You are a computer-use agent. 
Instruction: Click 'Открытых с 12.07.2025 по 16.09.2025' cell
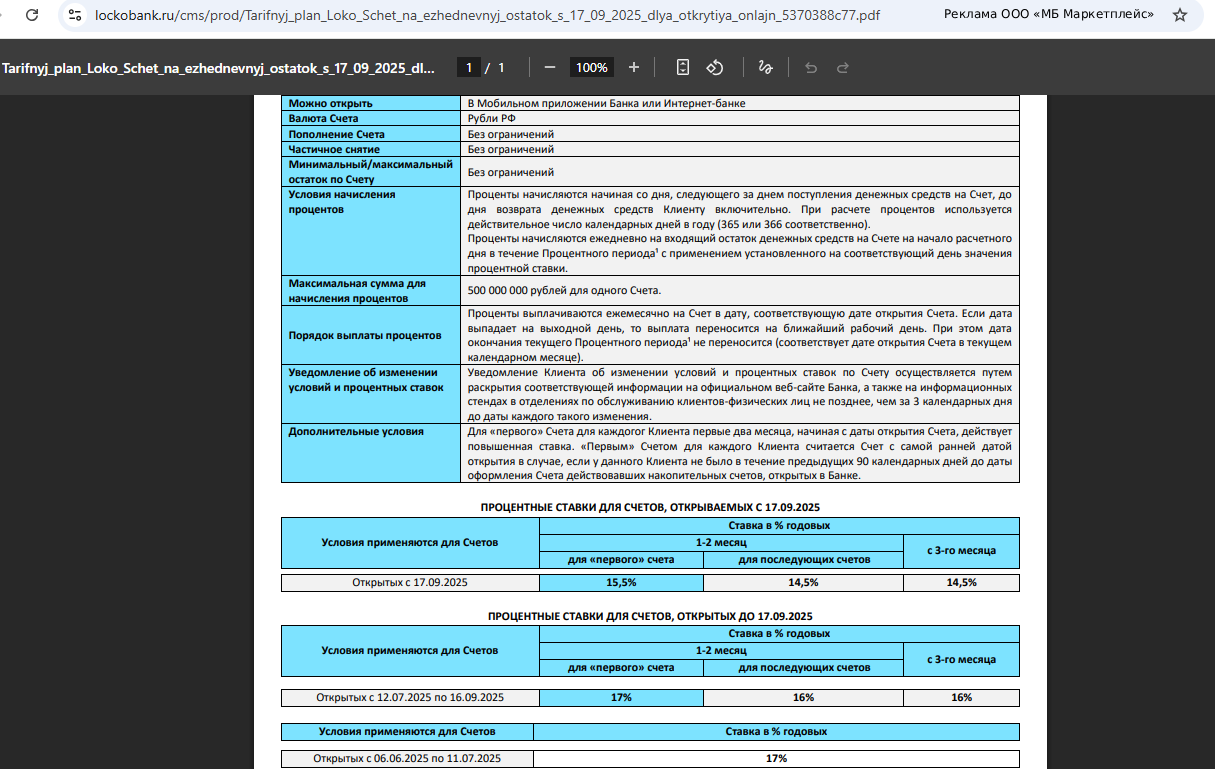point(410,697)
